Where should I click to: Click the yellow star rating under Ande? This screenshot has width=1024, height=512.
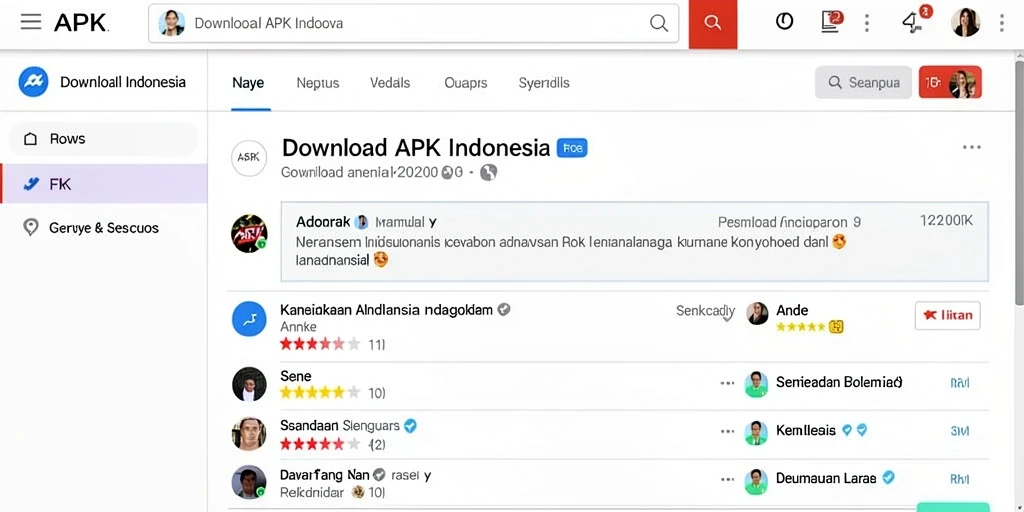(801, 327)
